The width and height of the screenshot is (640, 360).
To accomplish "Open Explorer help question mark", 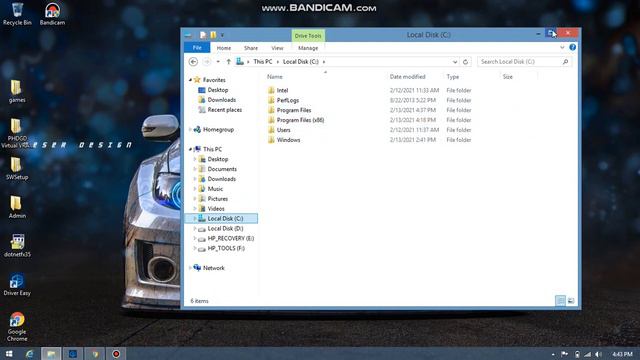I will point(573,47).
